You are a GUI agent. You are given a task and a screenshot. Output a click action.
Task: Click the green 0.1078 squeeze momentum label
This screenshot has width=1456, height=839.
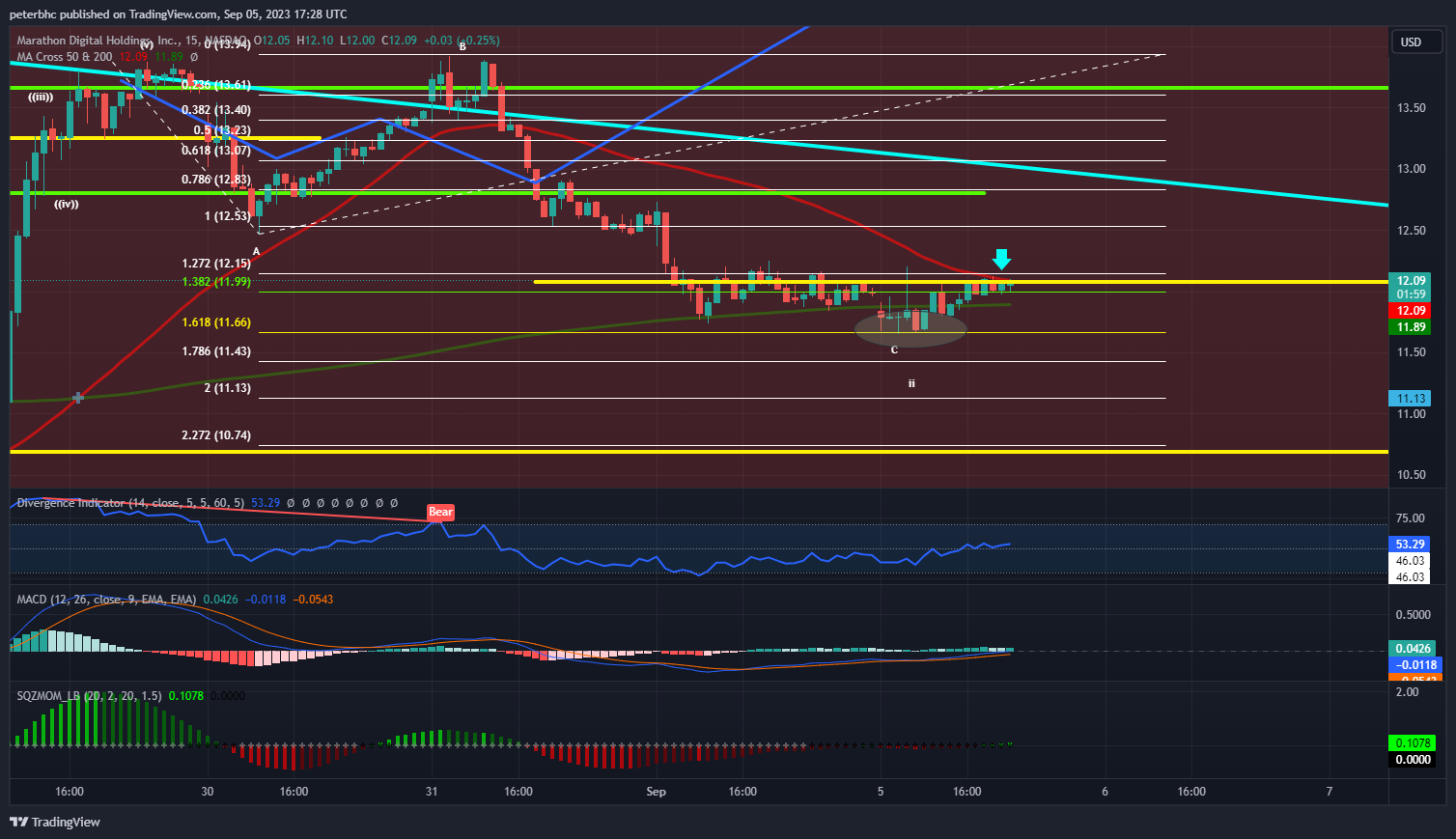click(x=1412, y=743)
